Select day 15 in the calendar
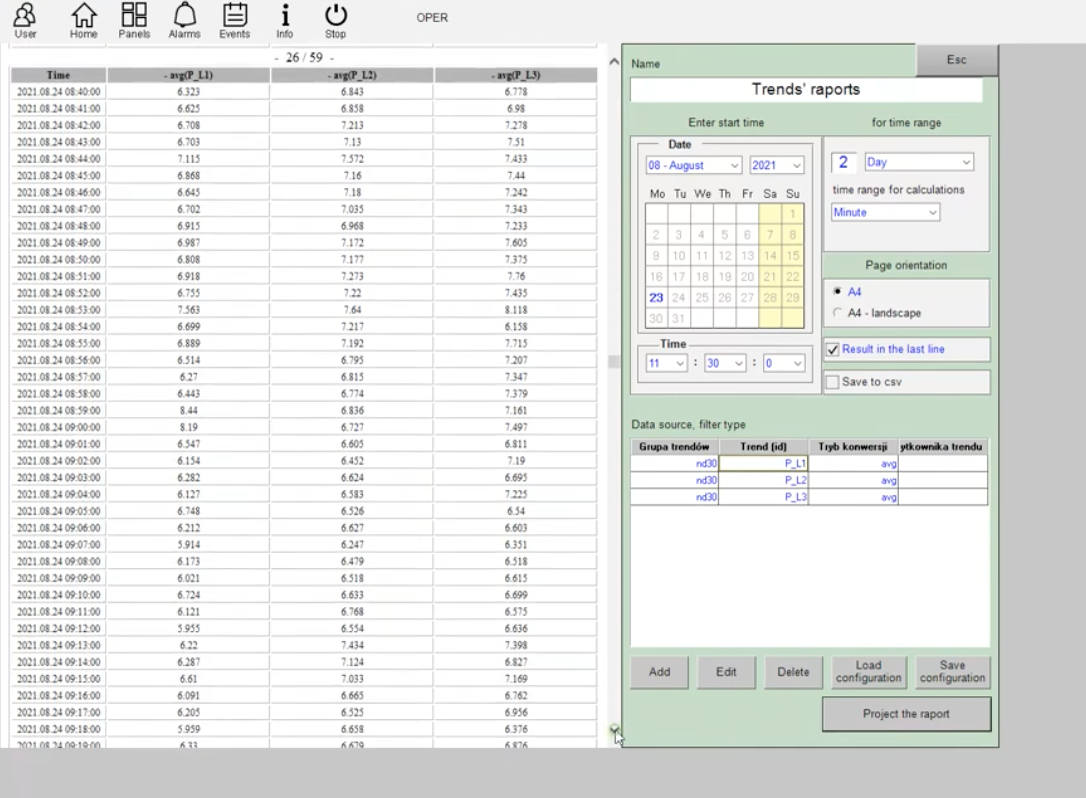Viewport: 1086px width, 798px height. (793, 256)
